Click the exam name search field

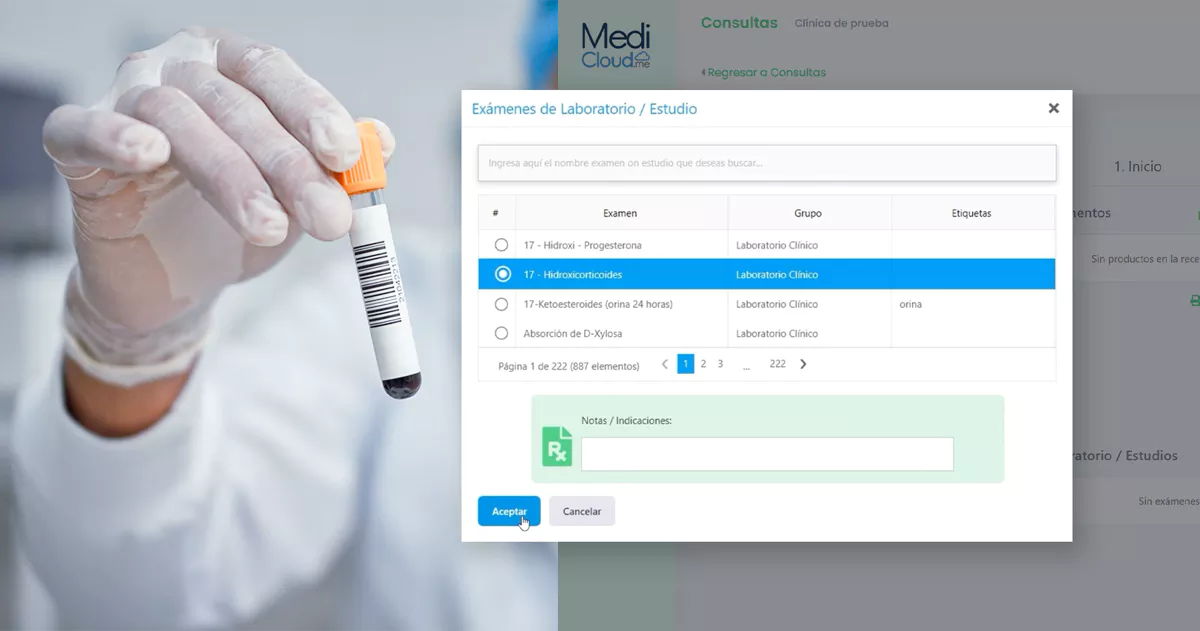pyautogui.click(x=767, y=163)
